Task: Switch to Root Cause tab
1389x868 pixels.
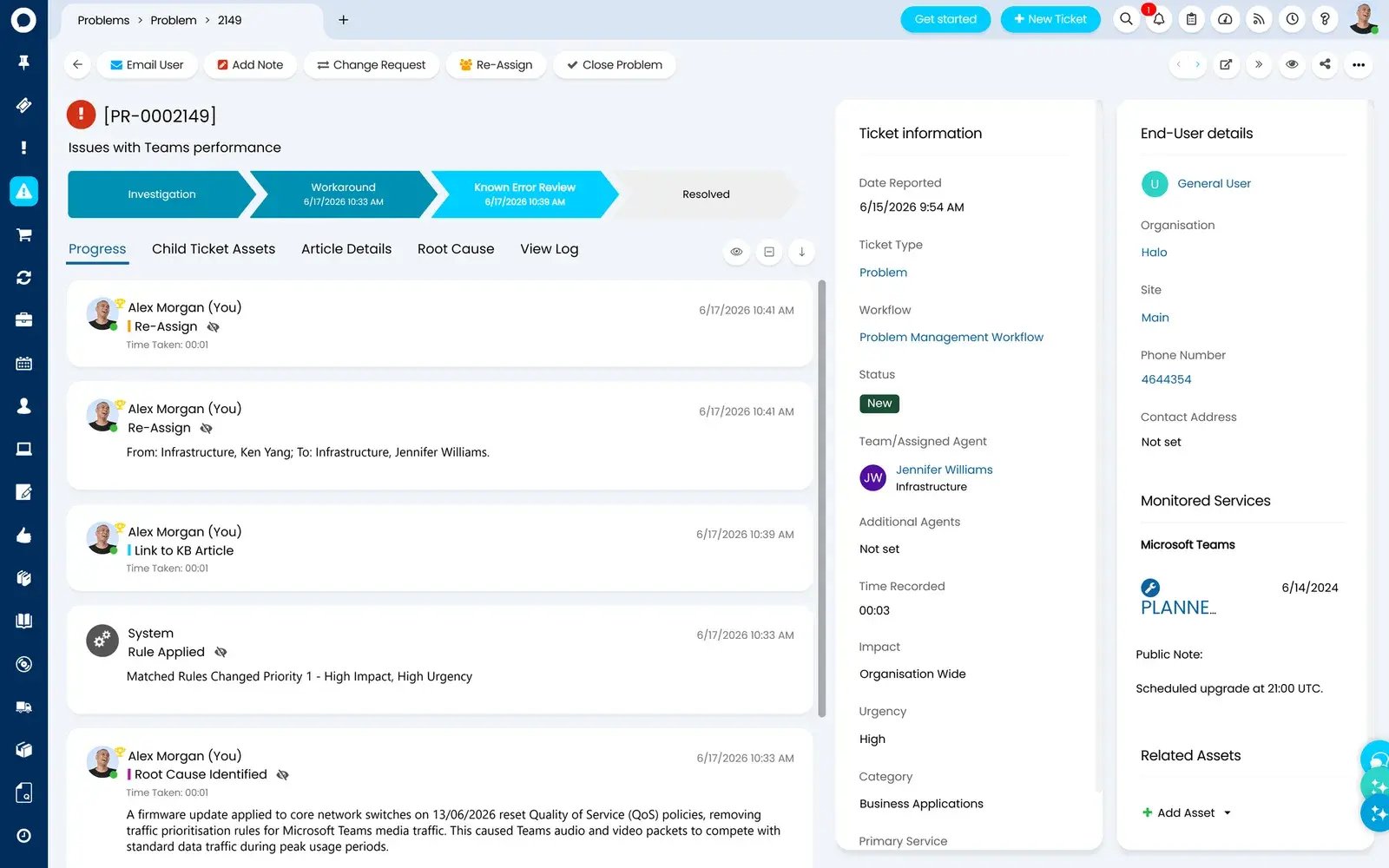Action: click(x=456, y=249)
